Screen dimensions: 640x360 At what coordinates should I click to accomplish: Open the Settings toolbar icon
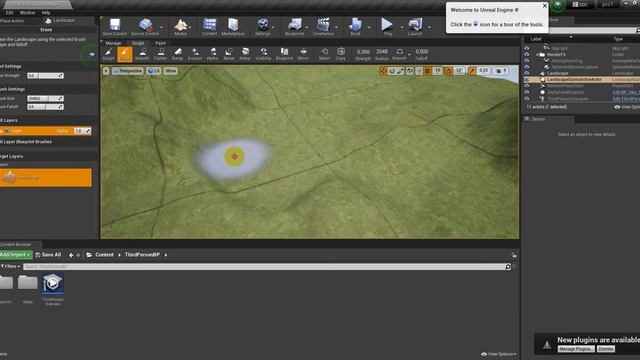(263, 27)
